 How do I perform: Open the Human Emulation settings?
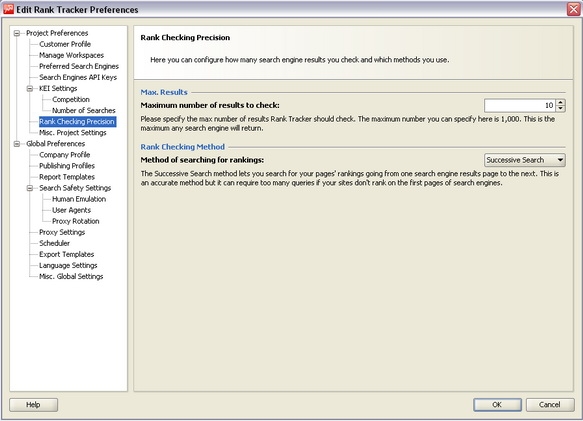79,199
